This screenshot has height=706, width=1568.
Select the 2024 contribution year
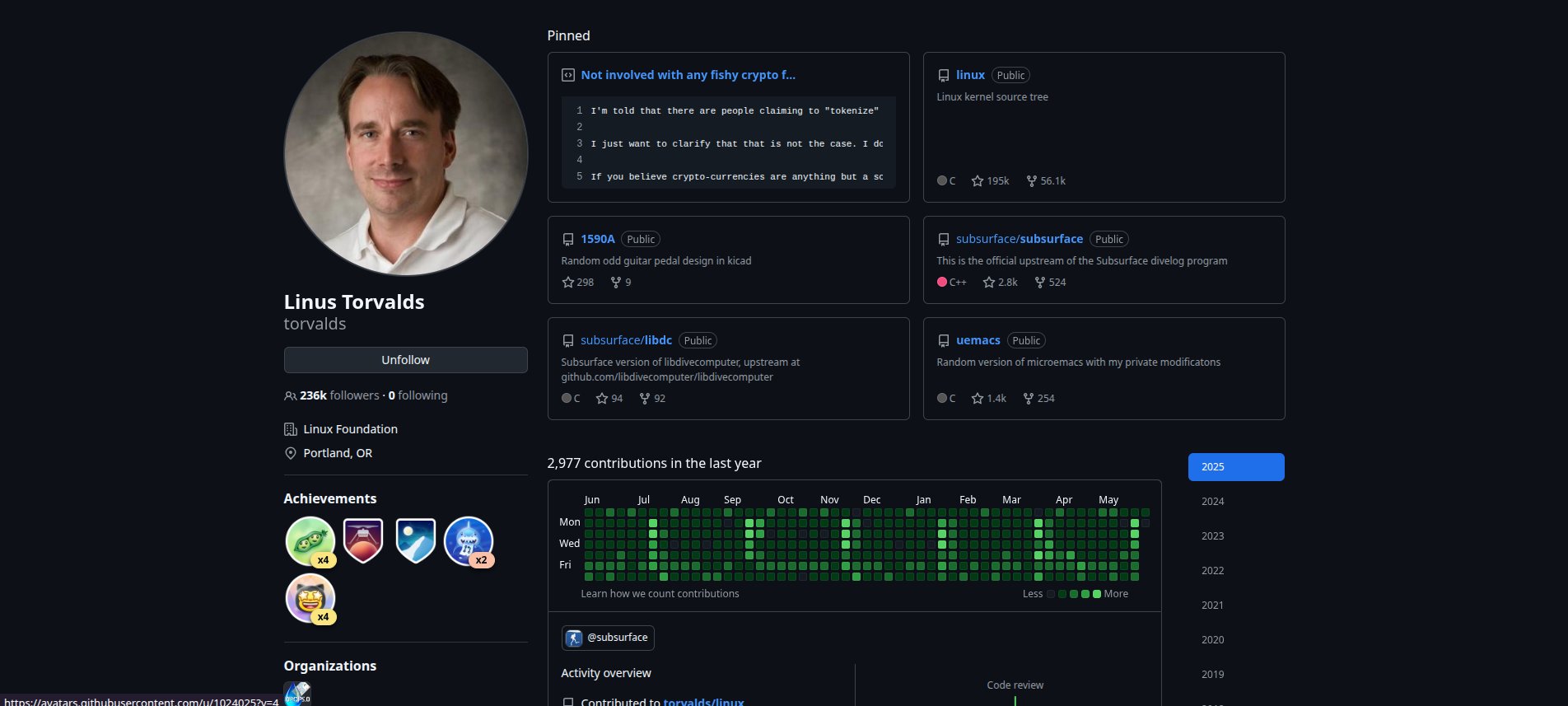click(1236, 502)
